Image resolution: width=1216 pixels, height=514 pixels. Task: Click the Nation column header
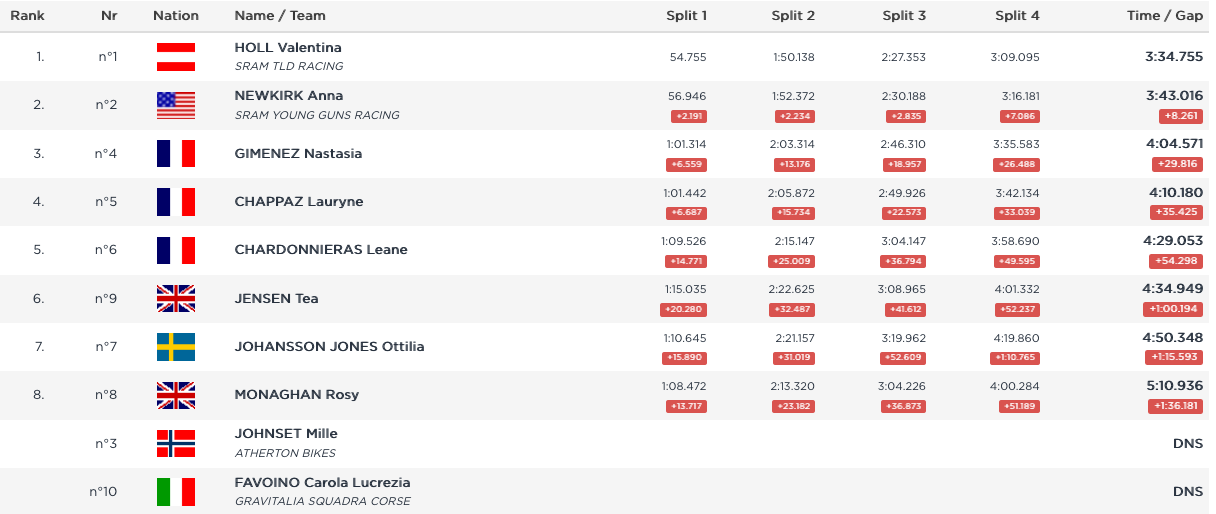click(176, 16)
